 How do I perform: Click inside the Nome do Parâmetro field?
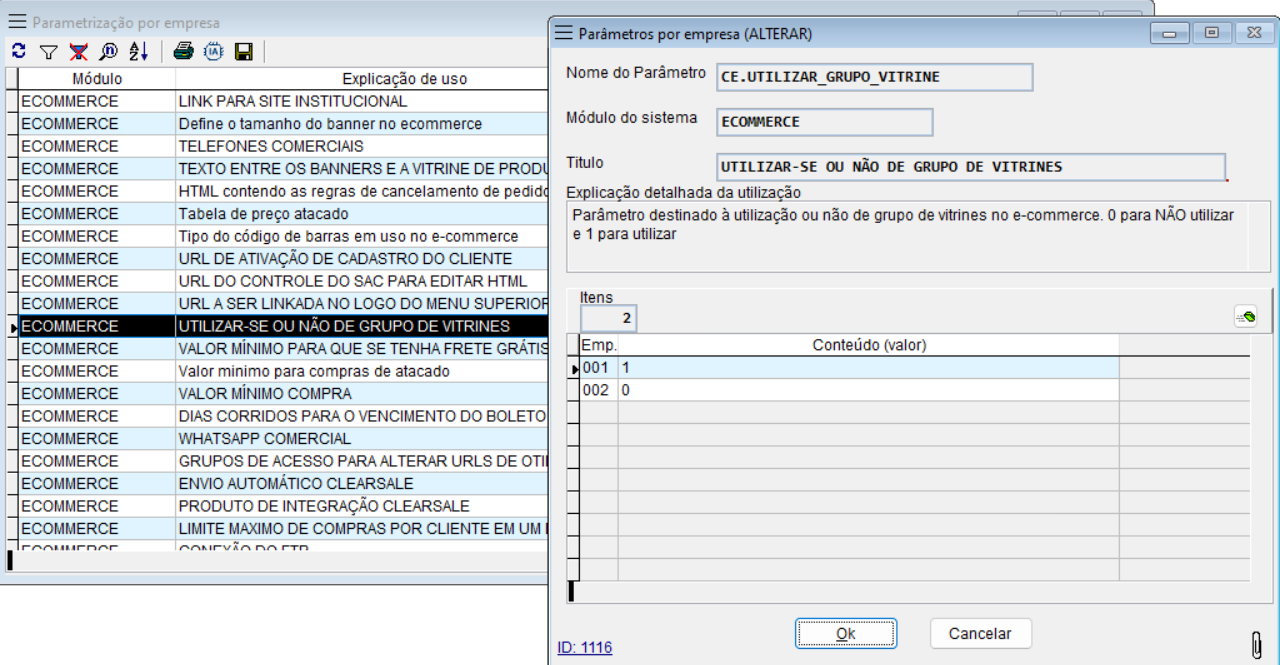tap(874, 77)
